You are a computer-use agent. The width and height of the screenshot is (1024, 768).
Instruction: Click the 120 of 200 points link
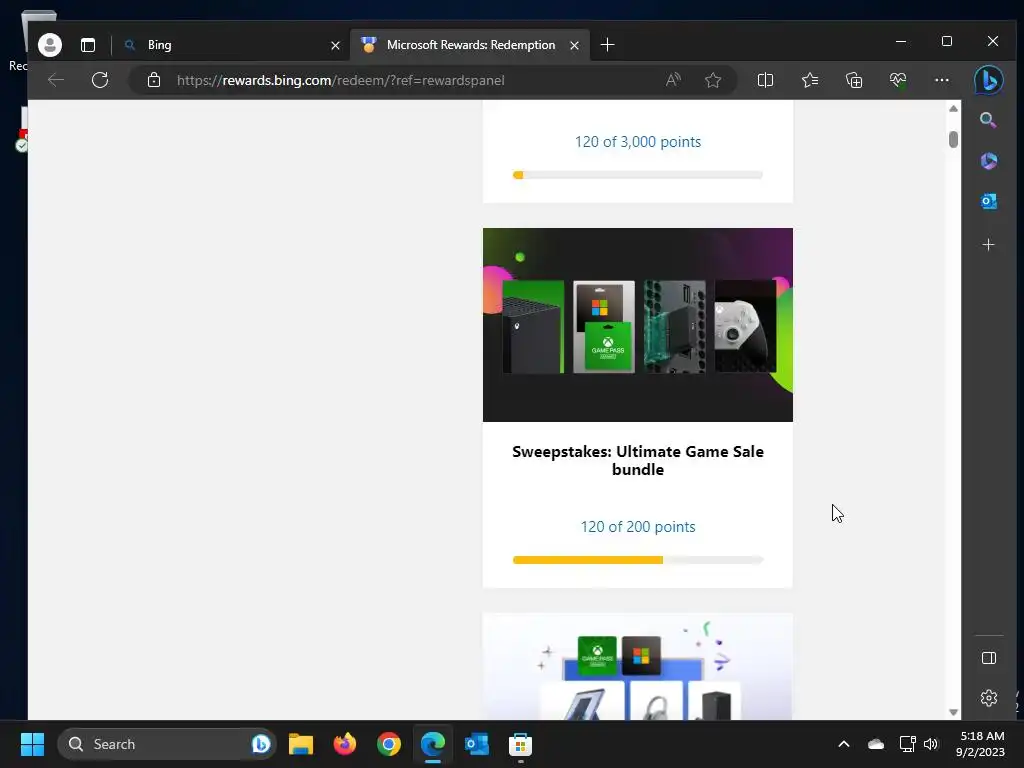click(638, 527)
